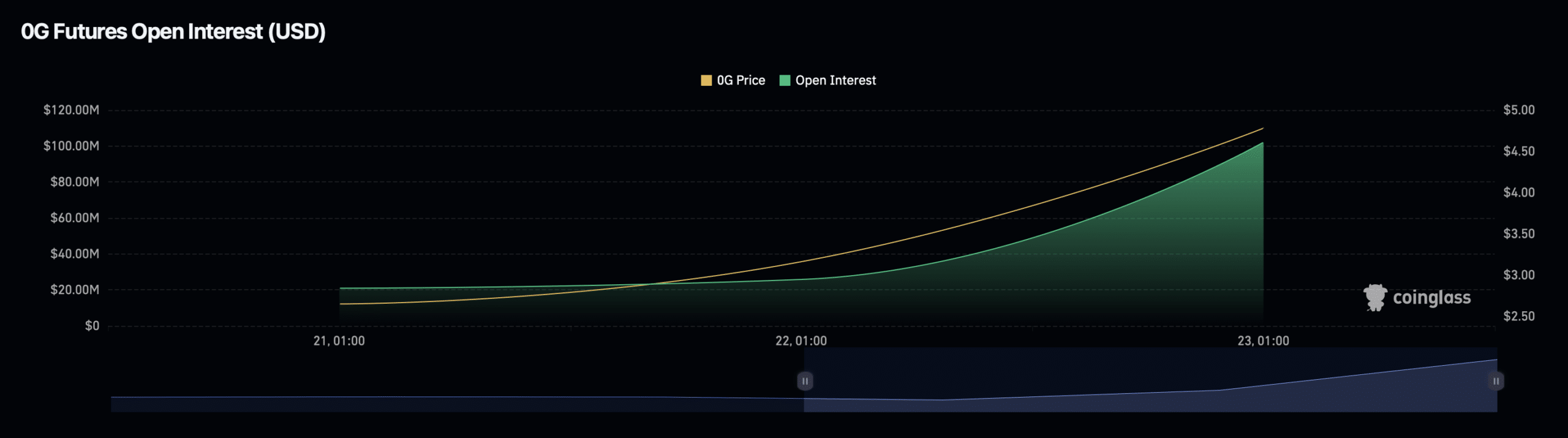Toggle the Open Interest series label

click(835, 80)
